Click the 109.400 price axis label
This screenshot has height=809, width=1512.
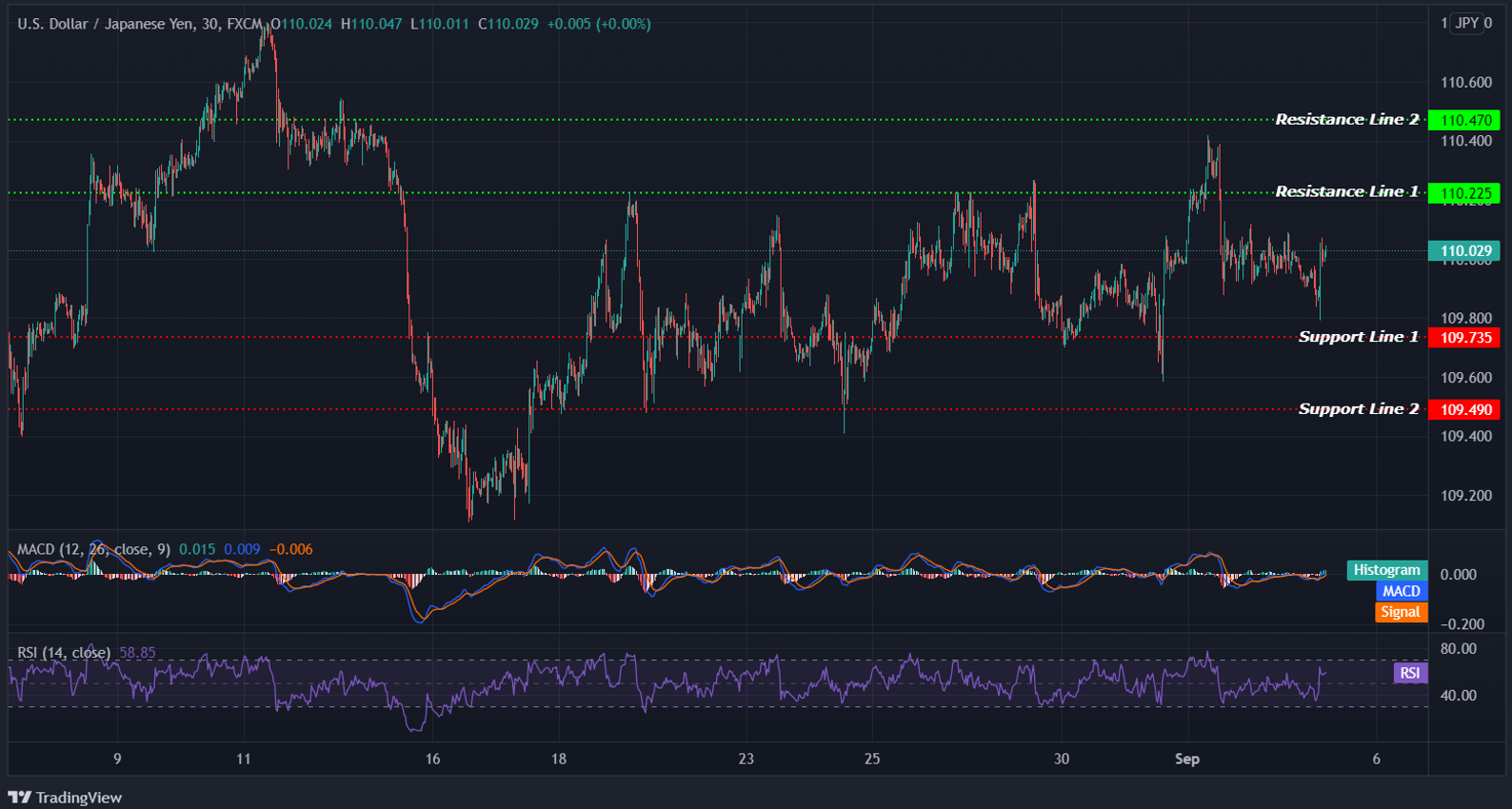[1466, 437]
